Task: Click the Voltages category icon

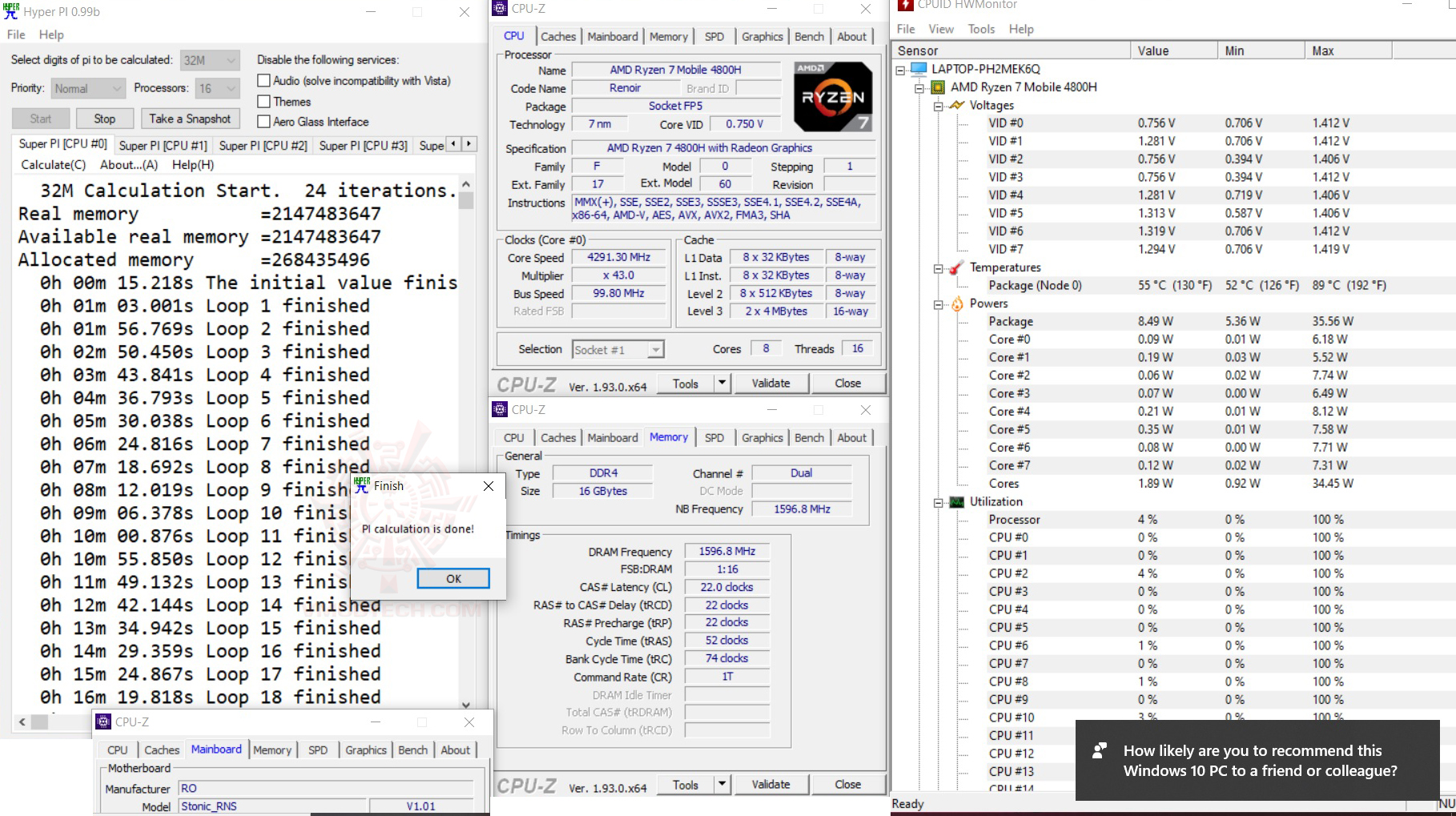Action: 957,105
